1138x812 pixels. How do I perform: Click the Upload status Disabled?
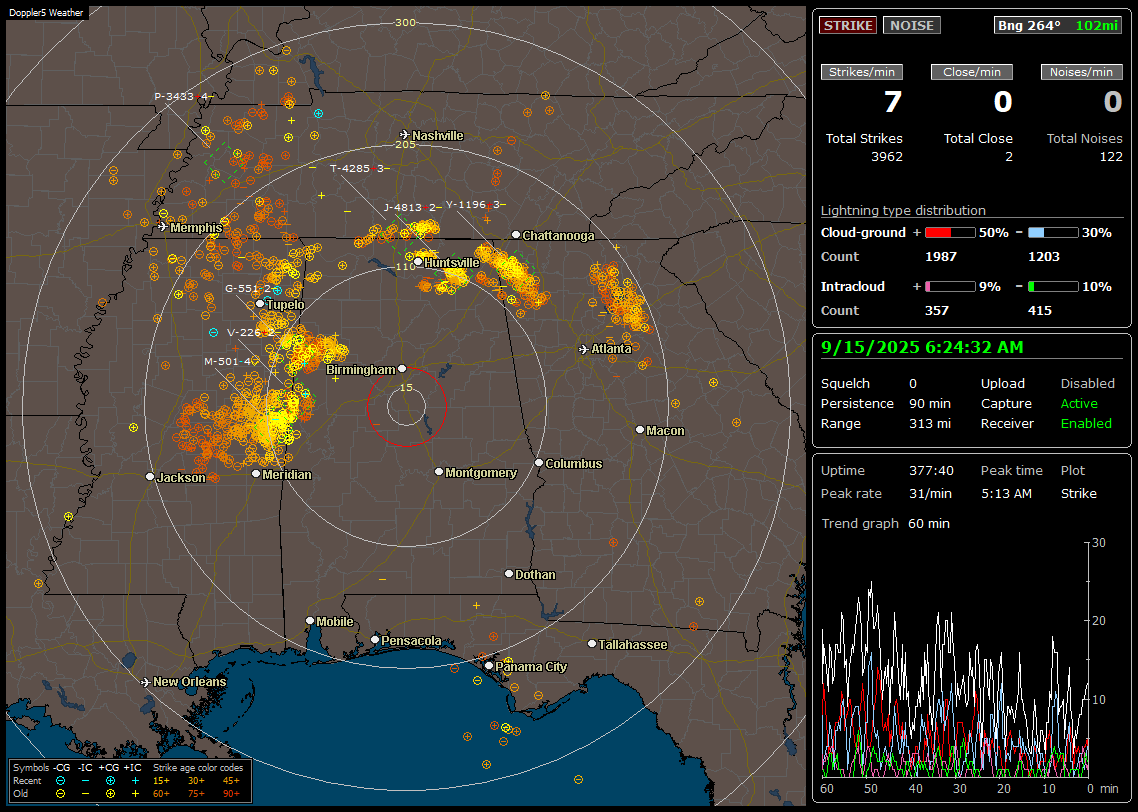pos(1087,384)
